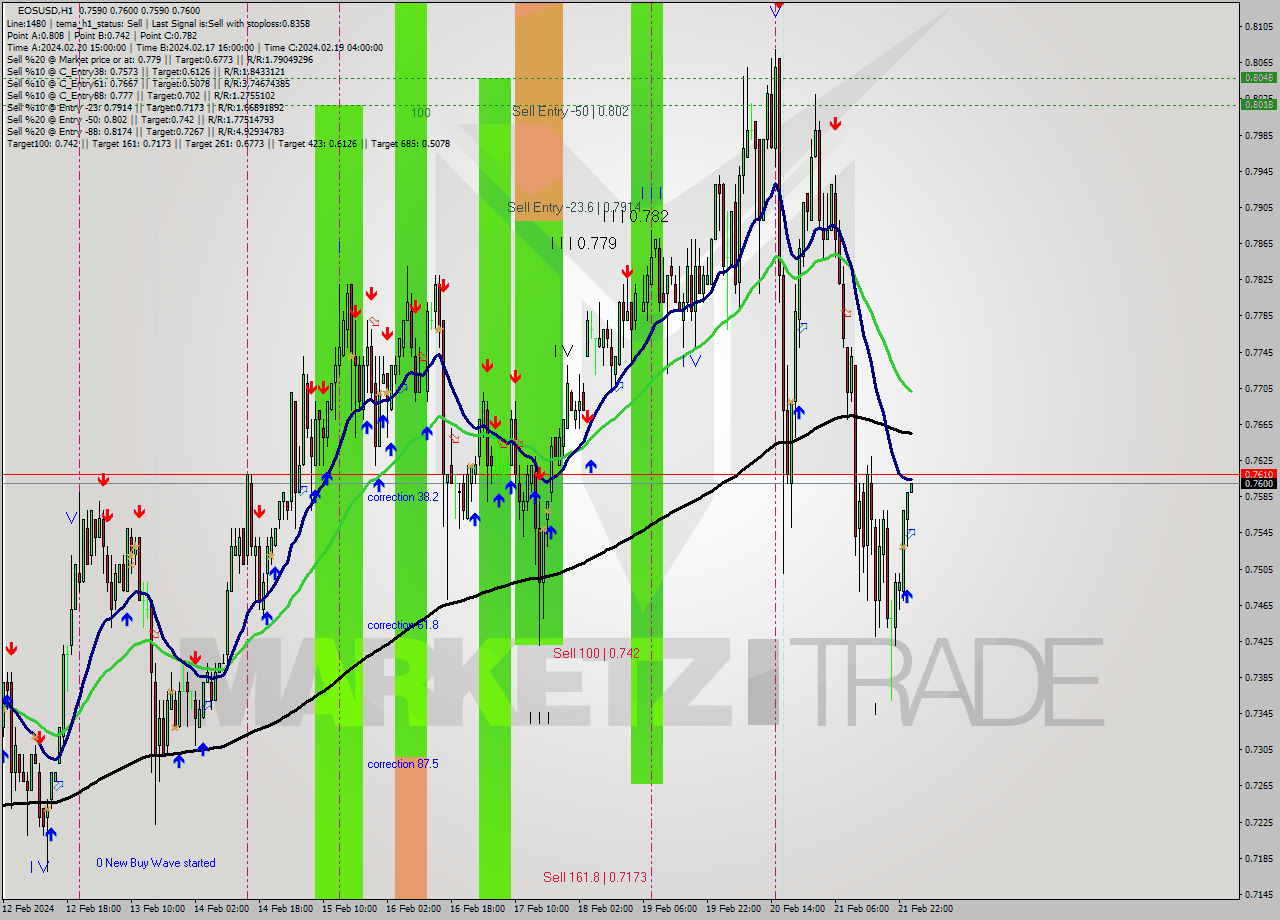
Task: Click the red 0.7610 price tag
Action: click(x=1258, y=474)
